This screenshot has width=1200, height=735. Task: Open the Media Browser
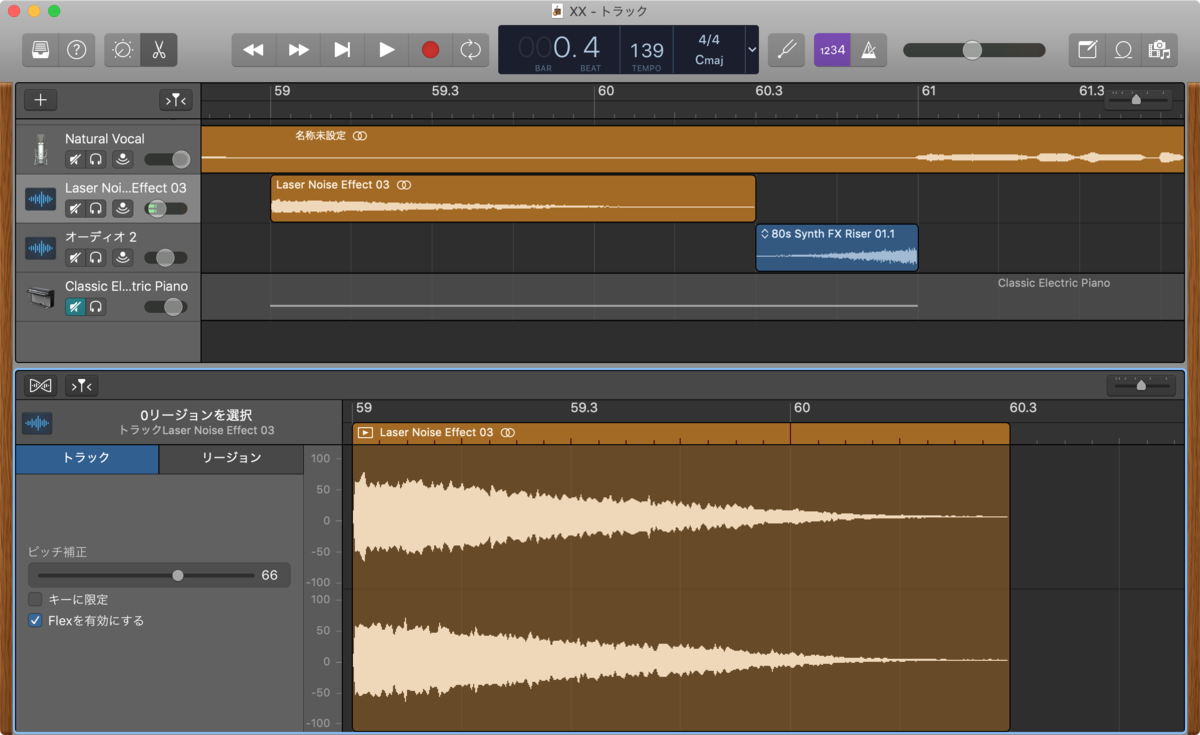[x=1159, y=50]
